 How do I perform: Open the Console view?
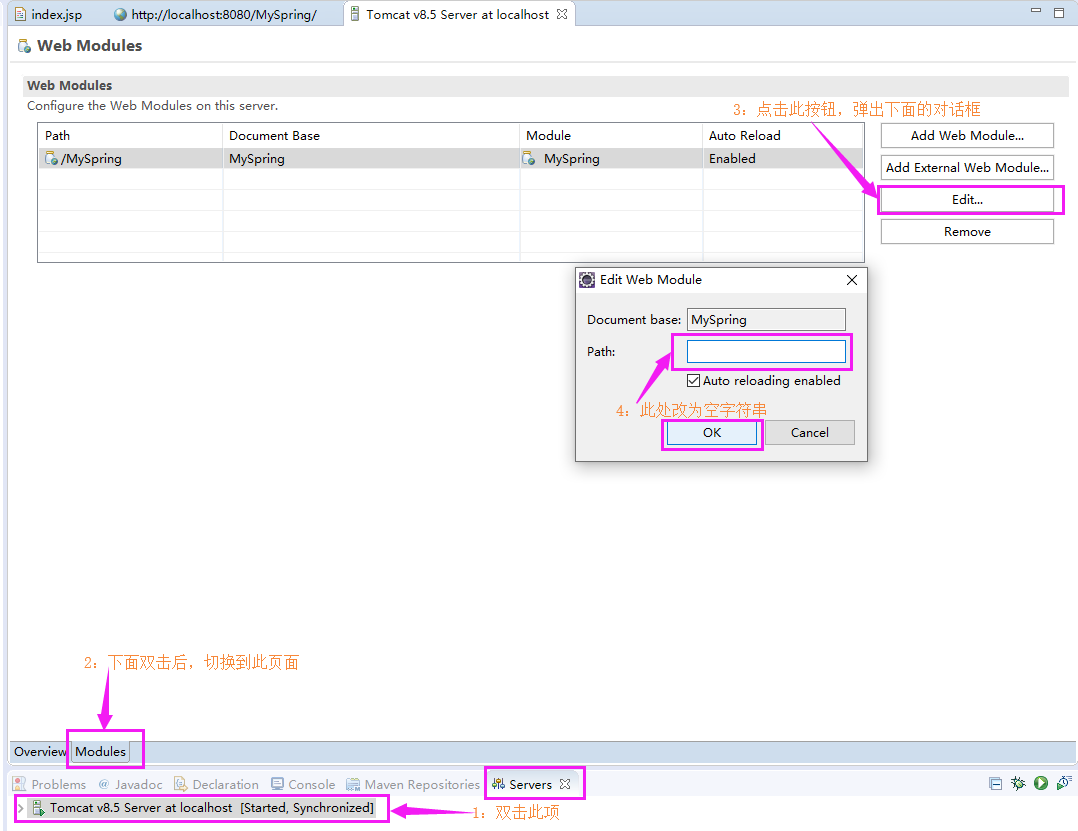point(303,784)
